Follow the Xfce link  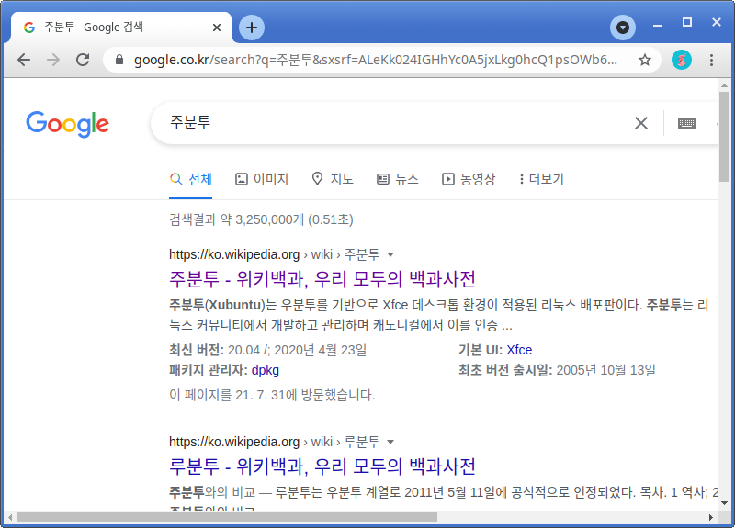[519, 350]
